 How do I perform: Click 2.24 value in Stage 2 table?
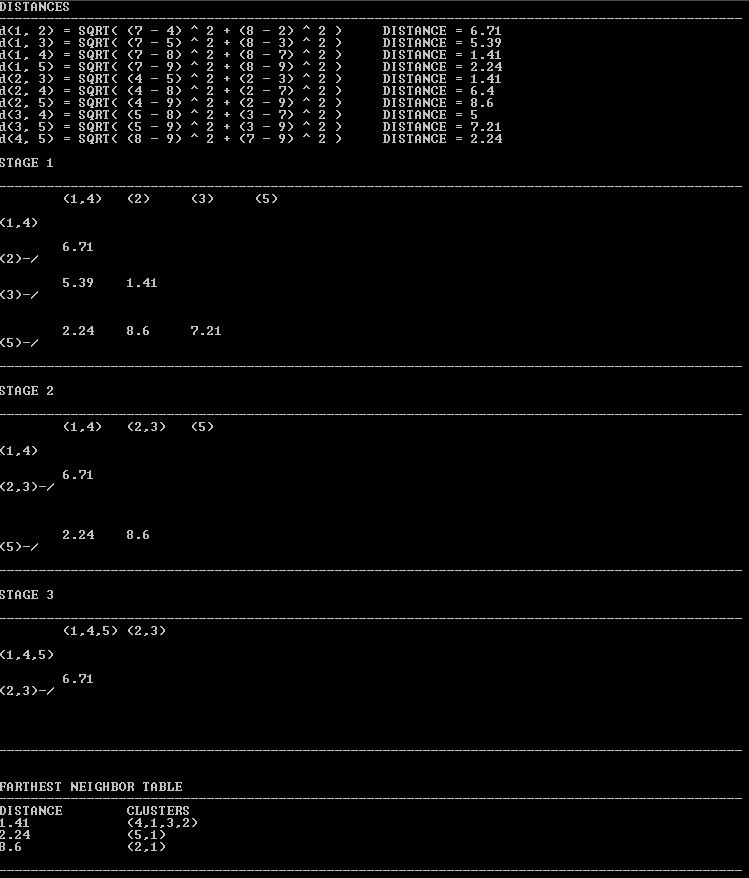tap(78, 535)
